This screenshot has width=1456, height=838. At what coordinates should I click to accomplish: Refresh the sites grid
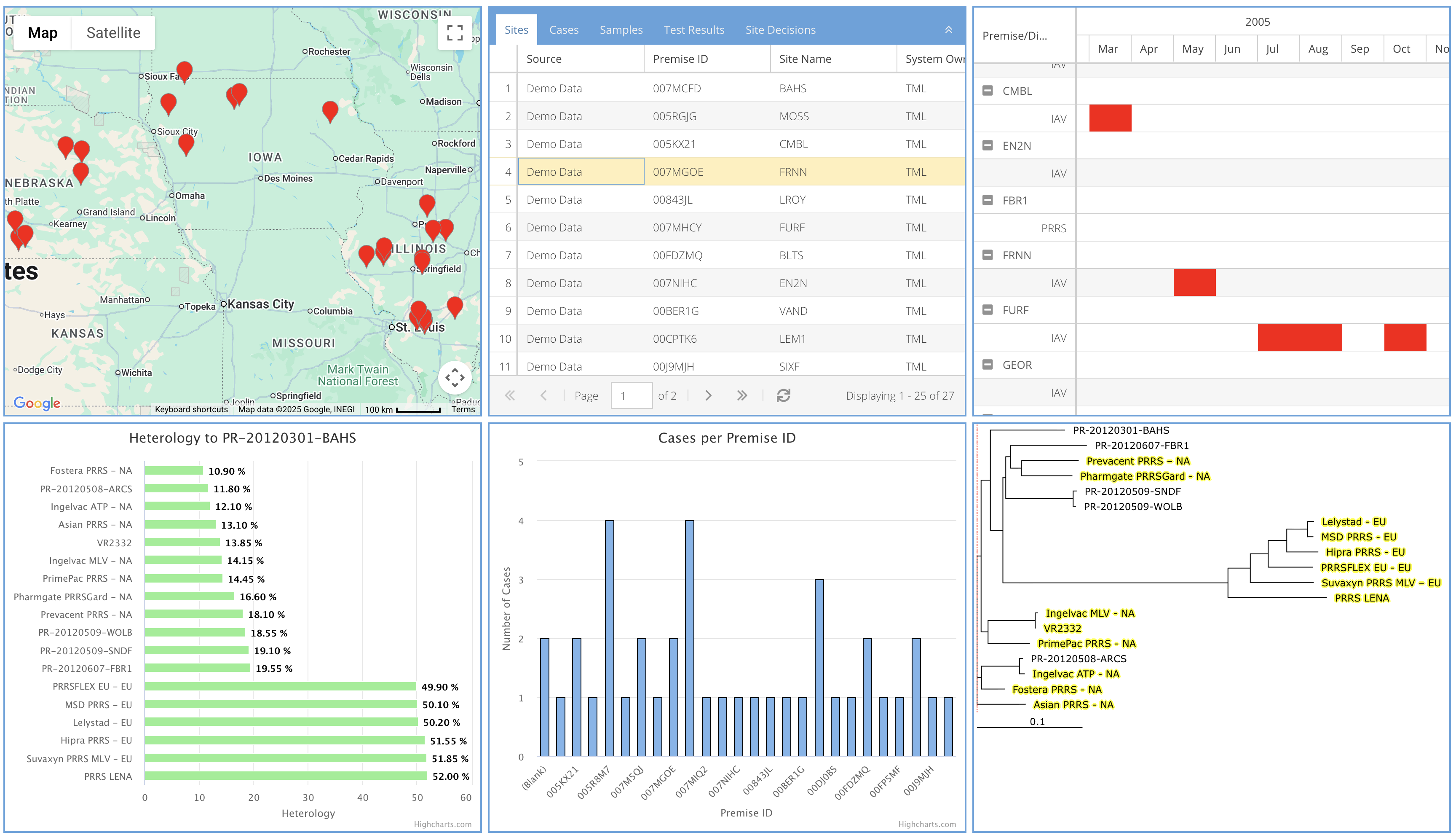[x=783, y=395]
